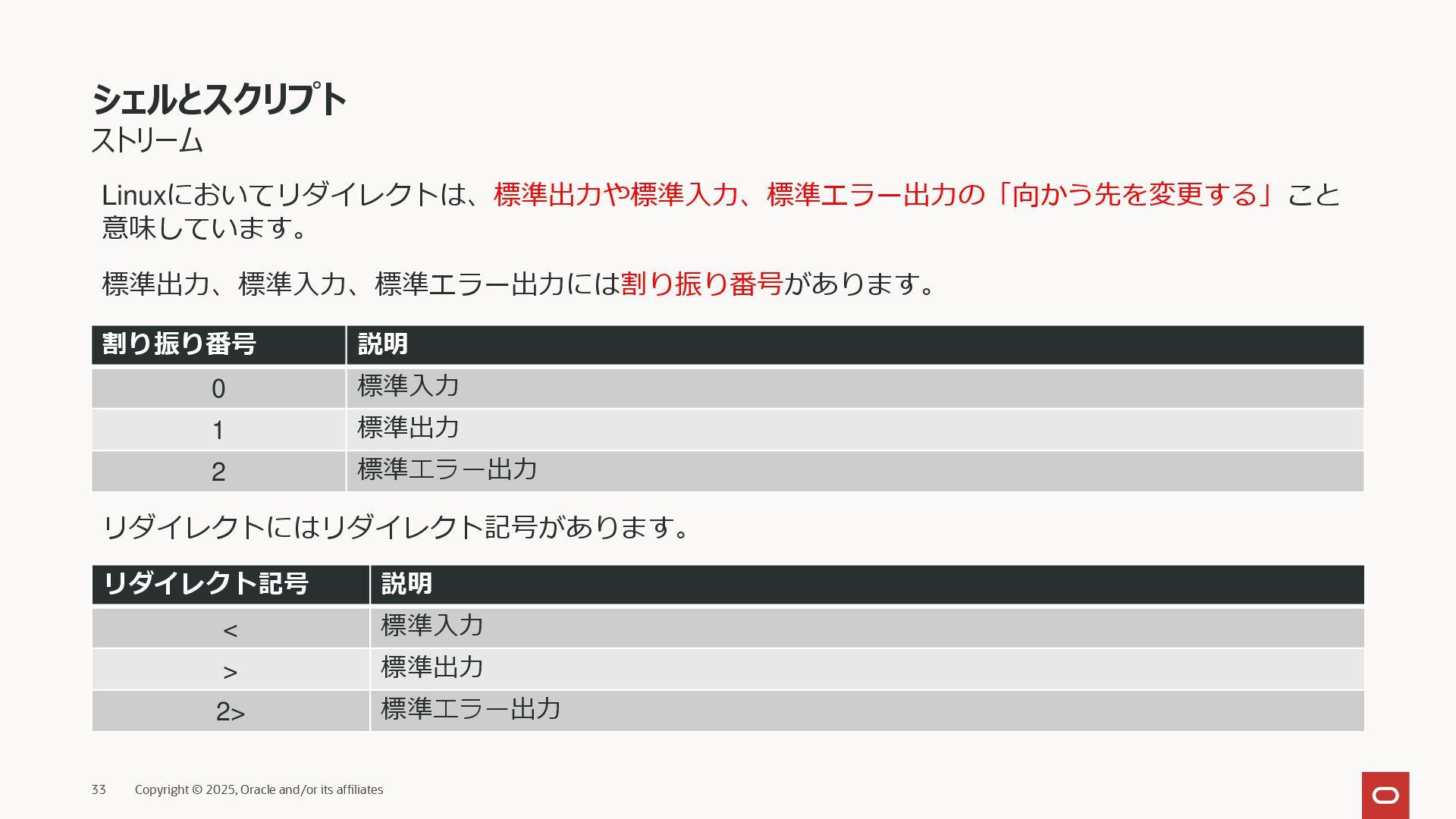The height and width of the screenshot is (819, 1456).
Task: Click 標準出力 in the redirect symbol table
Action: coord(432,667)
